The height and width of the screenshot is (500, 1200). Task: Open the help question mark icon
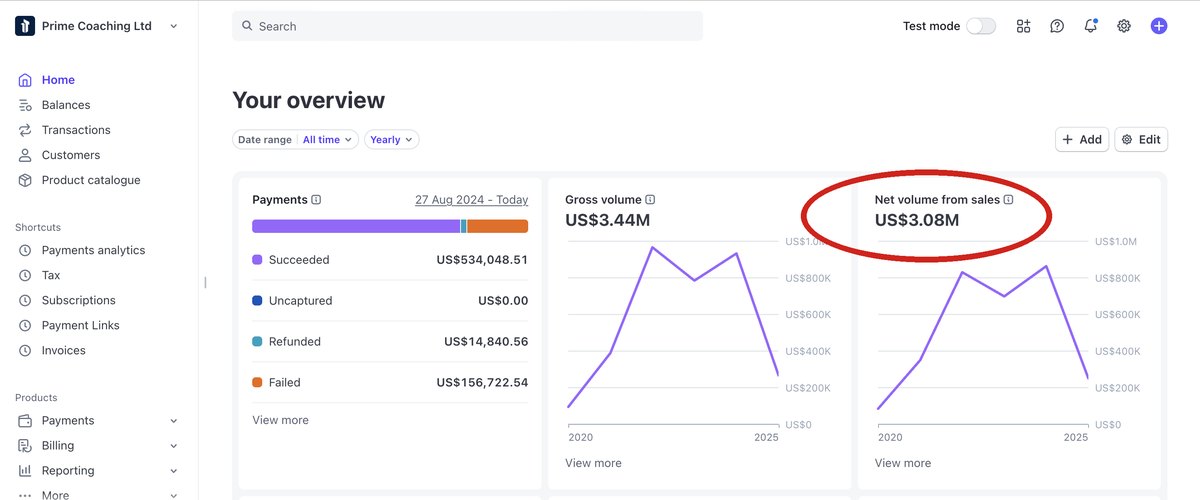click(1057, 26)
